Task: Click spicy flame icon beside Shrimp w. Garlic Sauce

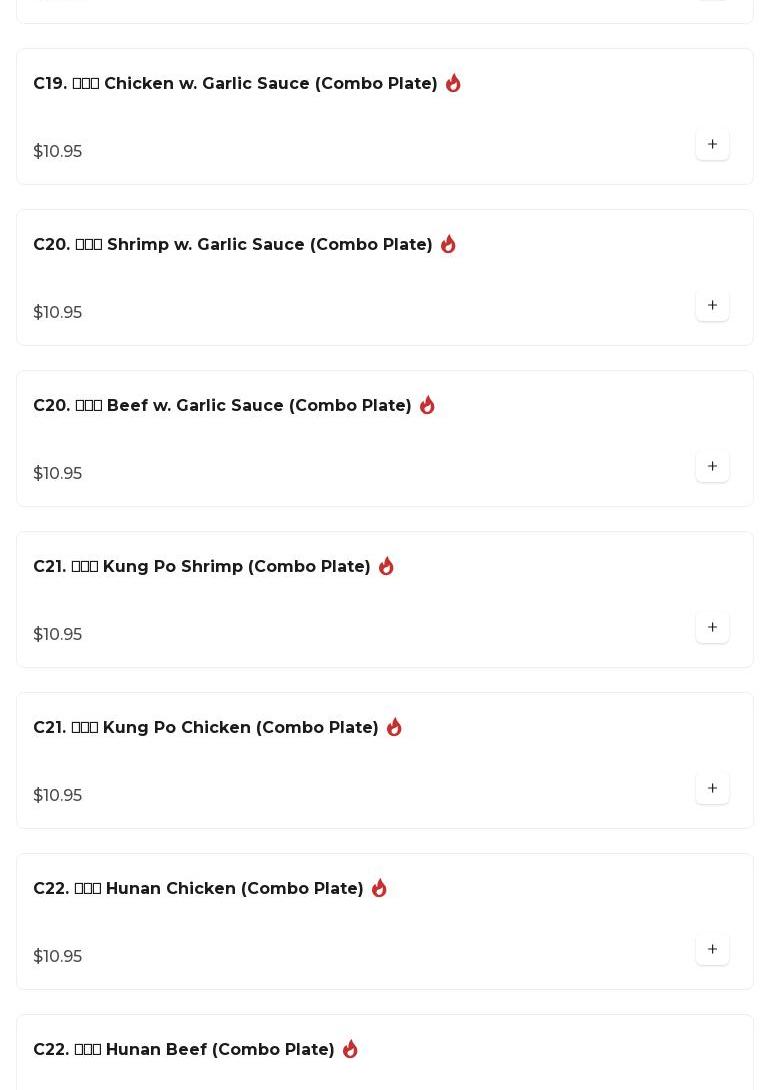Action: pos(448,244)
